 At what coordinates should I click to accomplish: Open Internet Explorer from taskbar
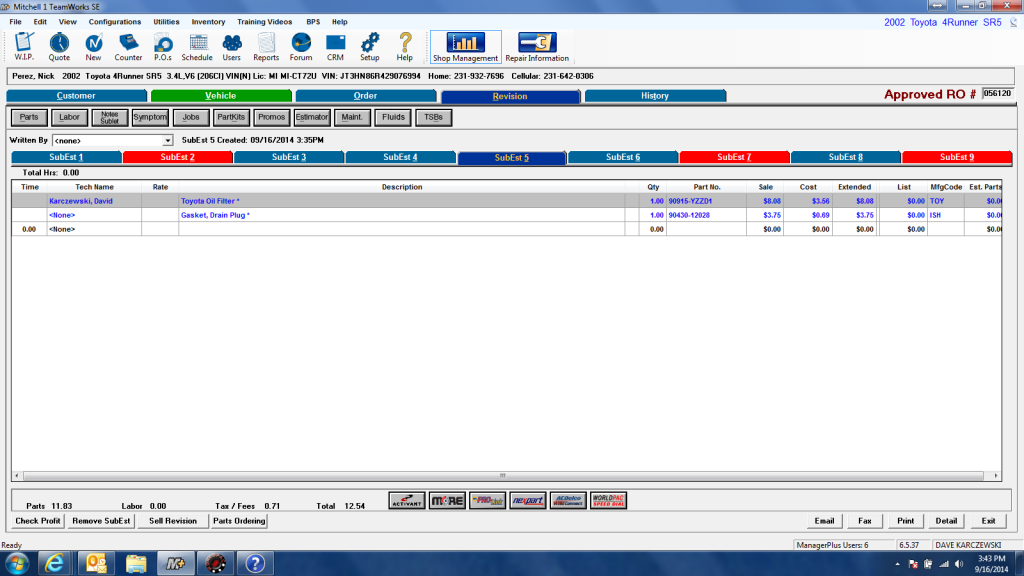55,563
